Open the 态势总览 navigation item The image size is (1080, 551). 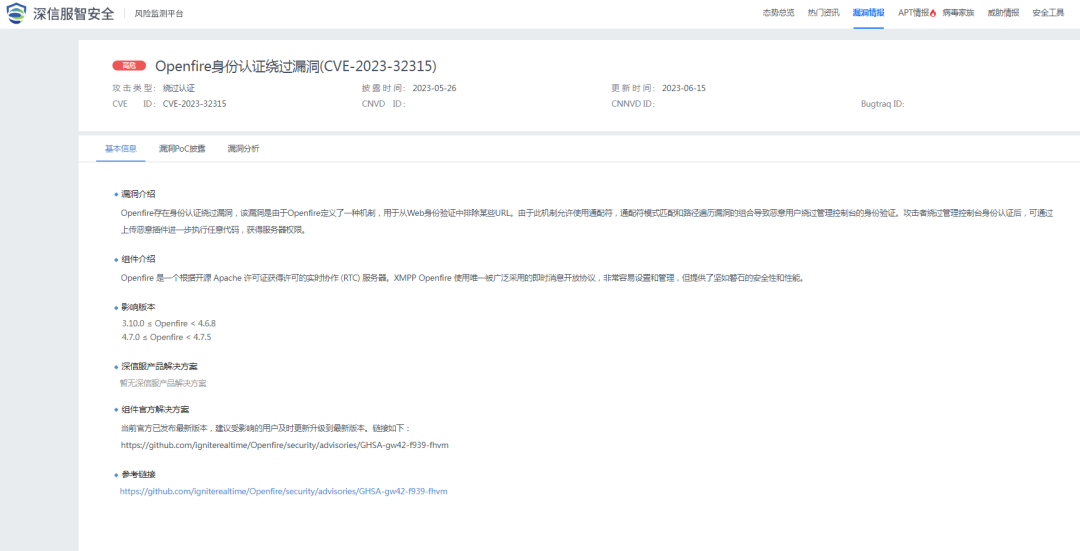pos(778,13)
